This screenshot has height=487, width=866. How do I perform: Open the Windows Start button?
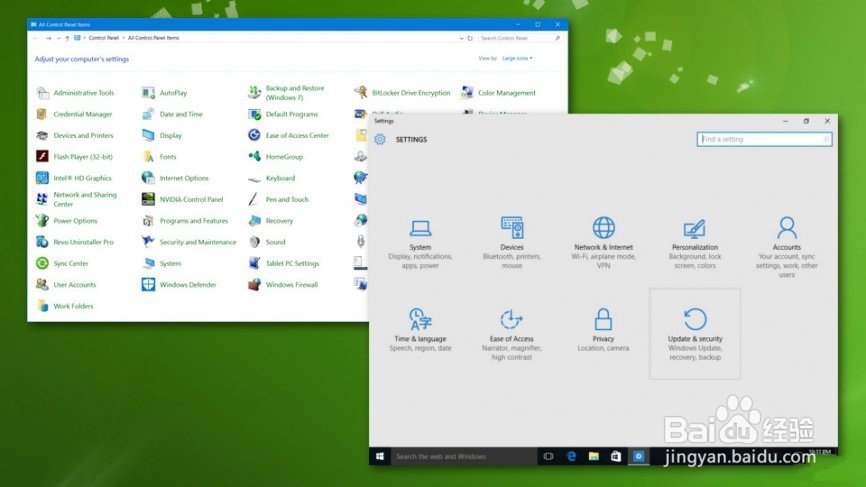click(380, 456)
